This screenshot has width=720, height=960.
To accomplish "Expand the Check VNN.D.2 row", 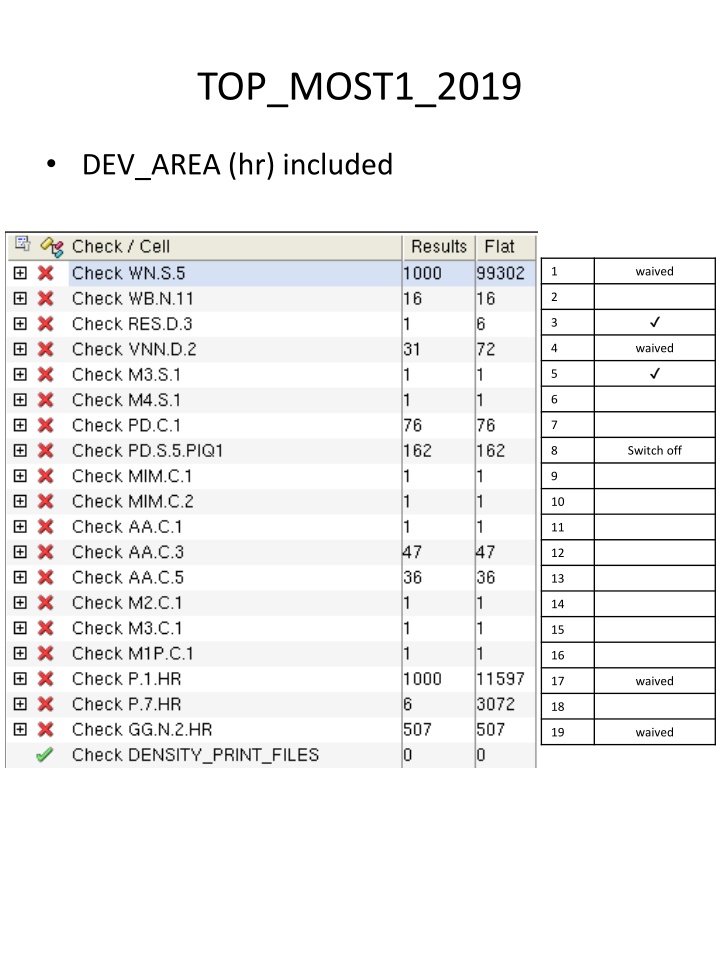I will (x=20, y=349).
